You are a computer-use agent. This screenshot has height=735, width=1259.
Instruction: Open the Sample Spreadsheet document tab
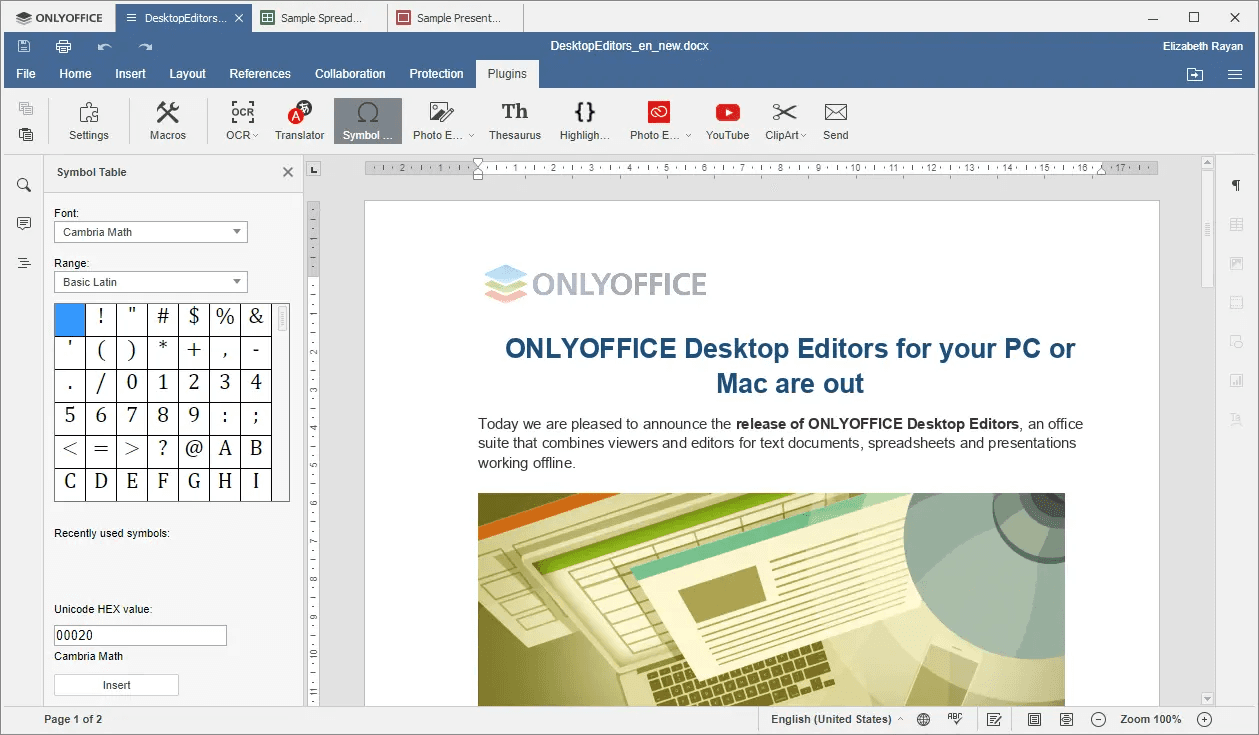click(318, 17)
